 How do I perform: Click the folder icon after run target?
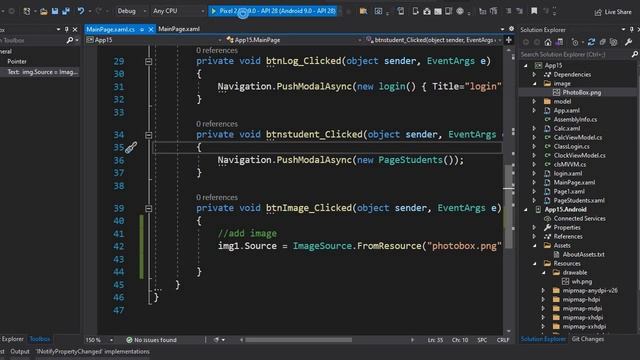363,11
